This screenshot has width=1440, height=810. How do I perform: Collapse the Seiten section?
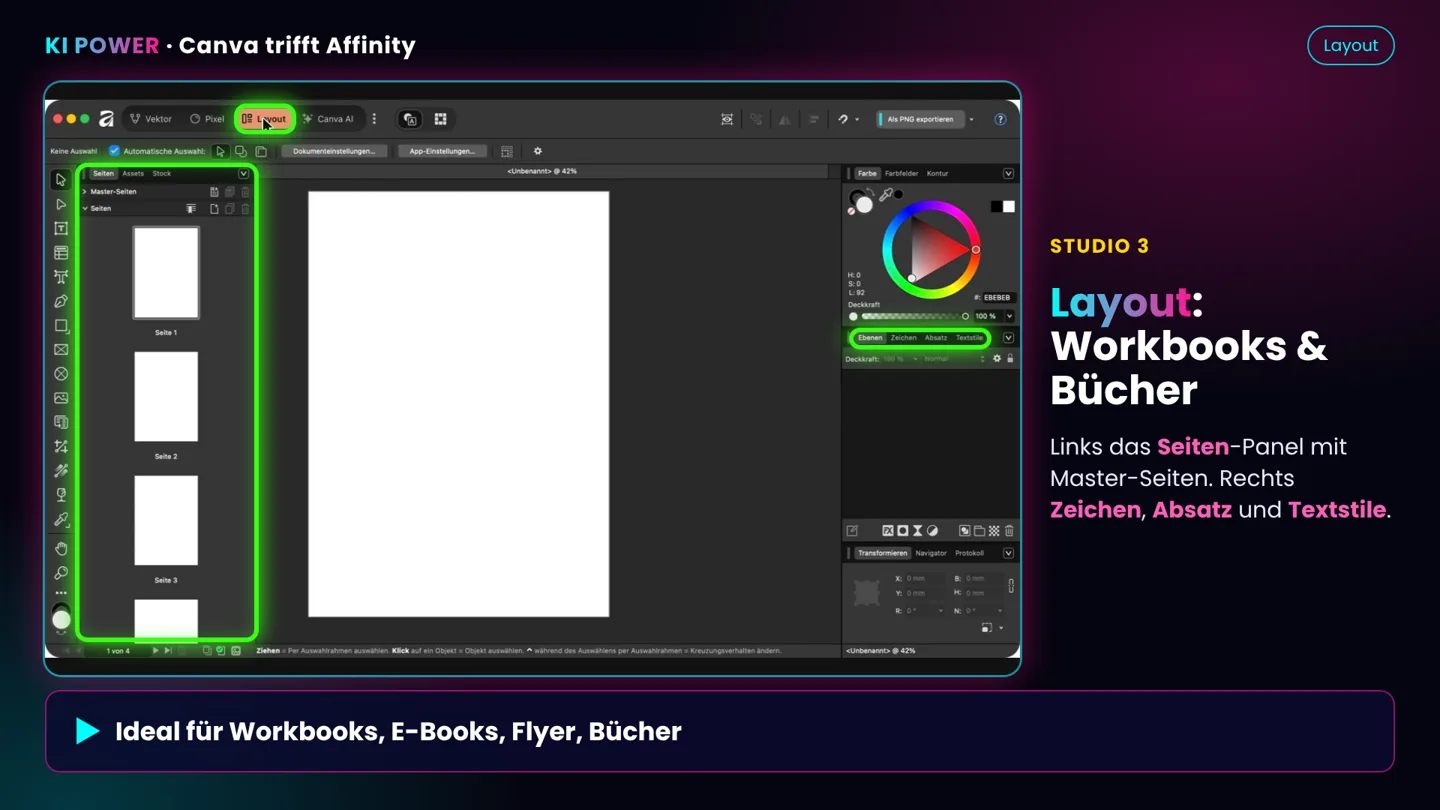(x=85, y=209)
